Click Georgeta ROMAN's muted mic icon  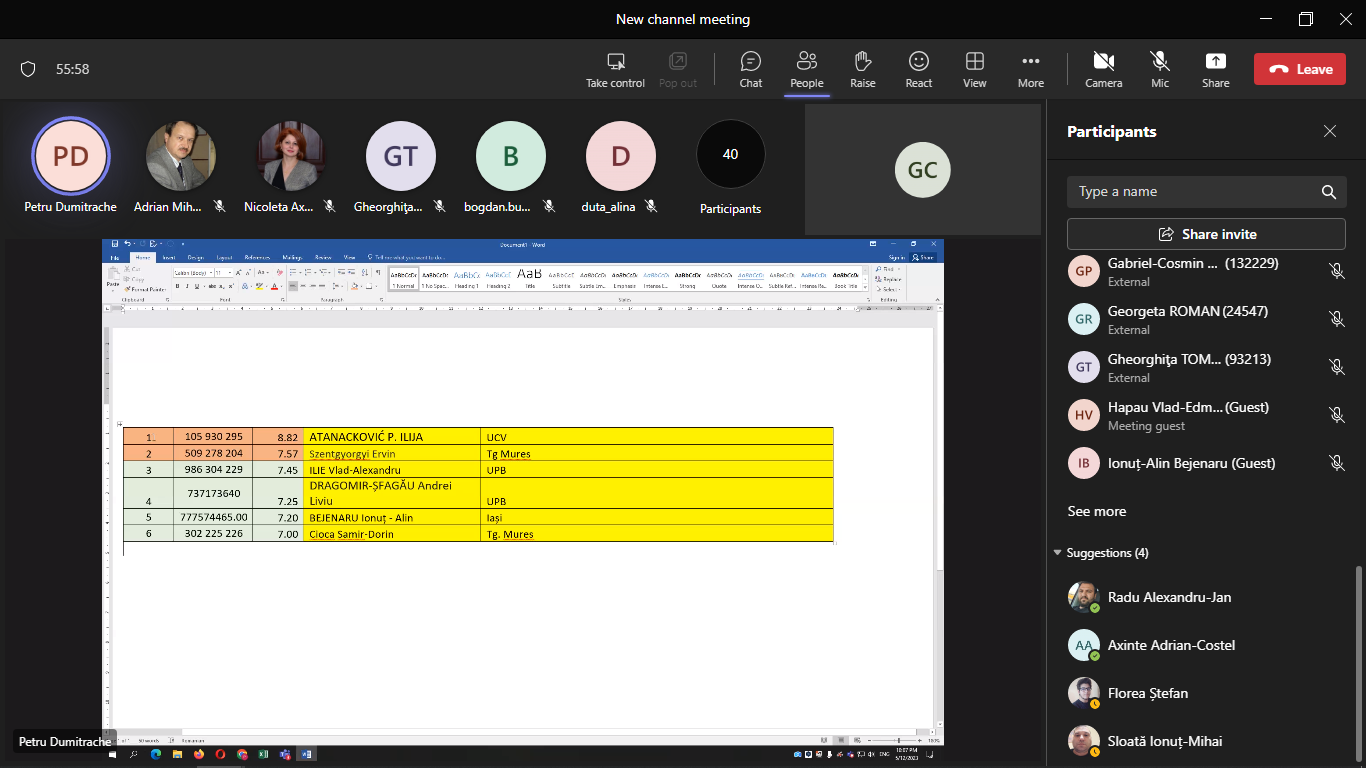click(x=1336, y=319)
